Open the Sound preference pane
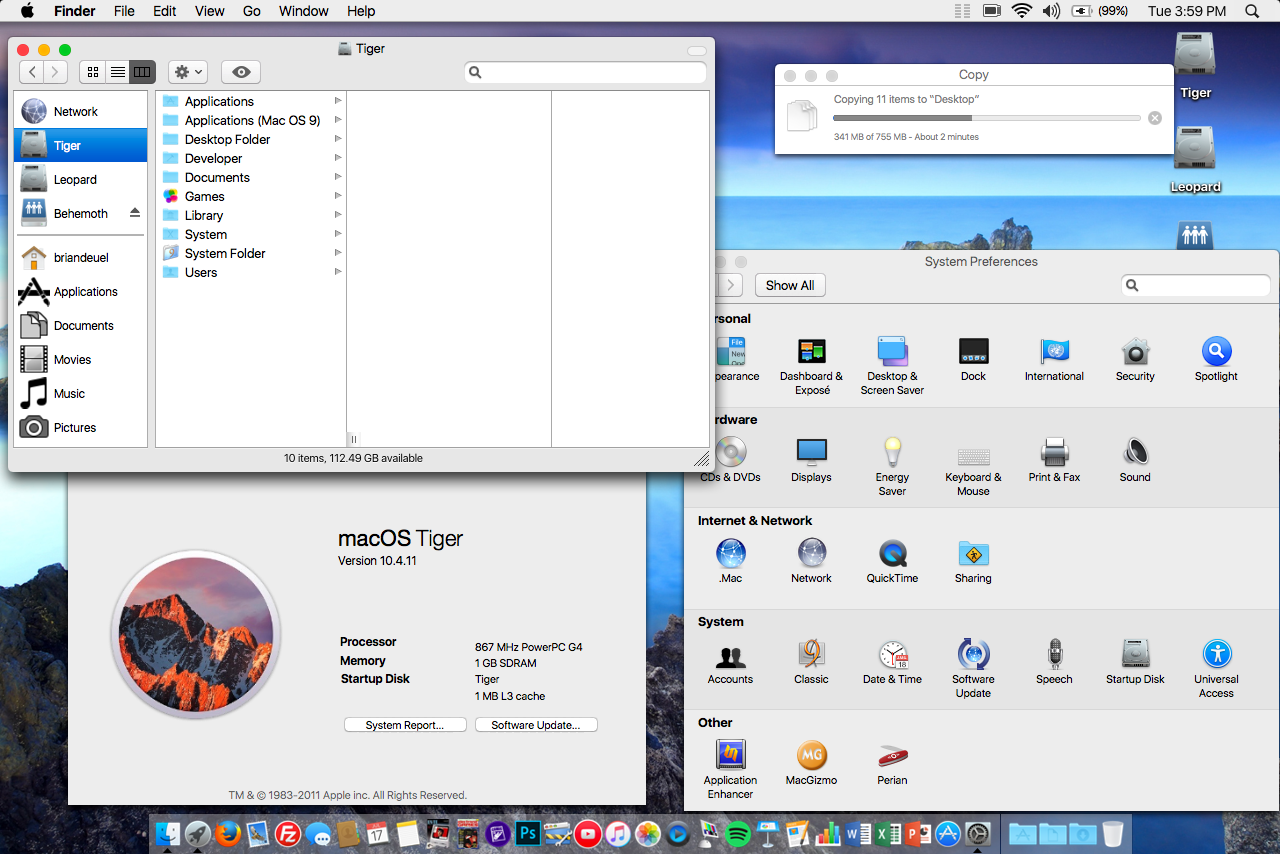This screenshot has height=854, width=1280. (x=1135, y=452)
